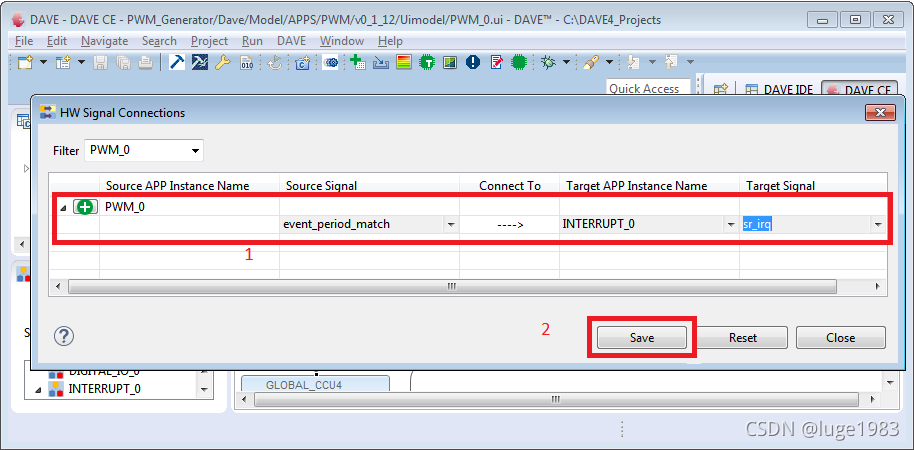Screen dimensions: 914x450
Task: Click the New project toolbar icon
Action: pyautogui.click(x=25, y=62)
